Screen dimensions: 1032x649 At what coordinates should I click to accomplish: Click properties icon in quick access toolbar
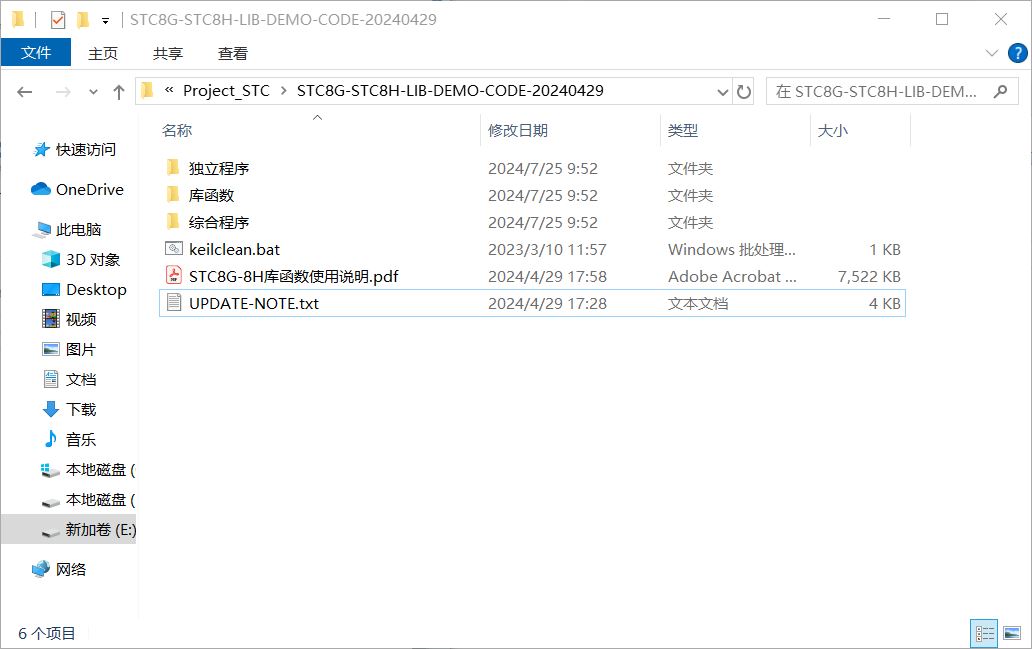click(57, 19)
